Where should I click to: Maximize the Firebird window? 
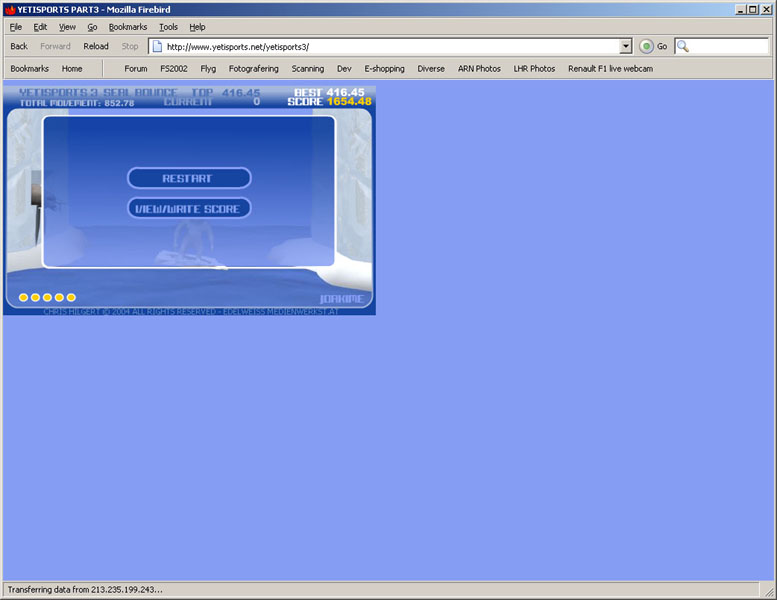point(753,9)
